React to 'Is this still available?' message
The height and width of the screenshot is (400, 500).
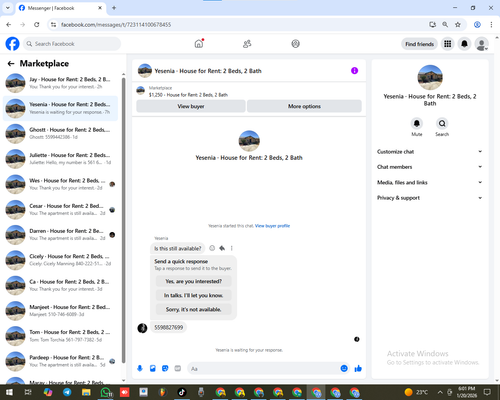[x=212, y=248]
